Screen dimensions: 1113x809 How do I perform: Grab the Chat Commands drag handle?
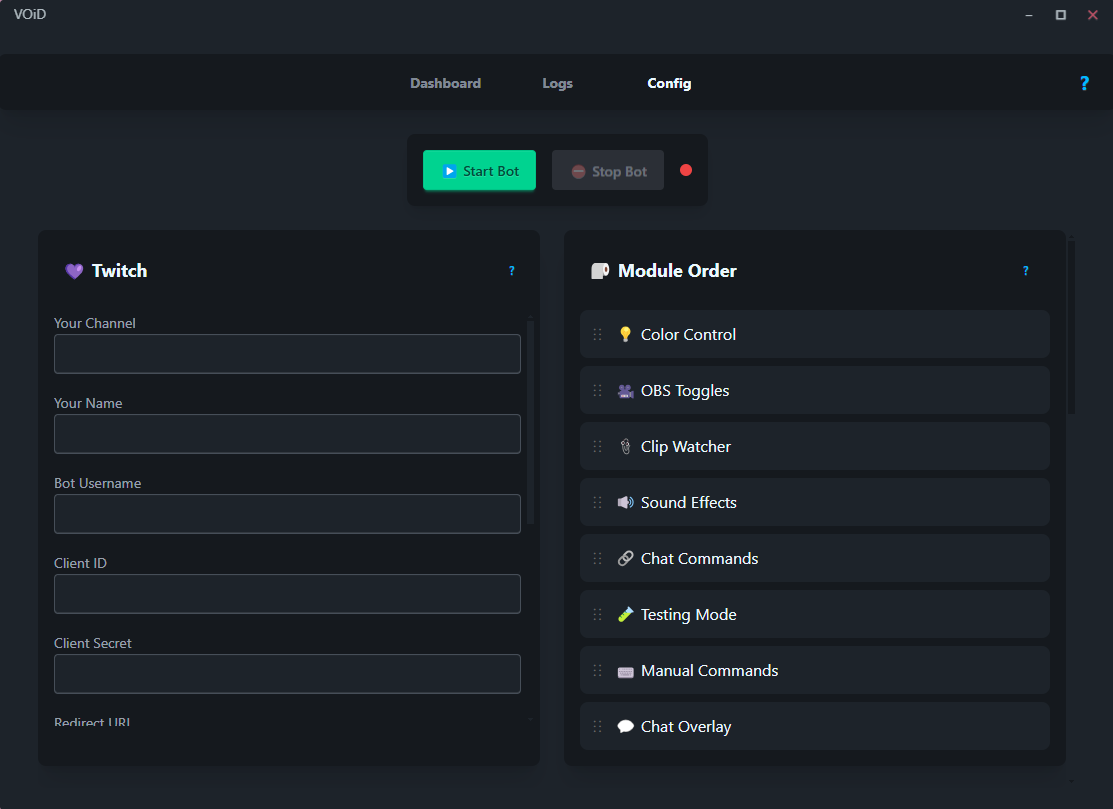(x=598, y=558)
